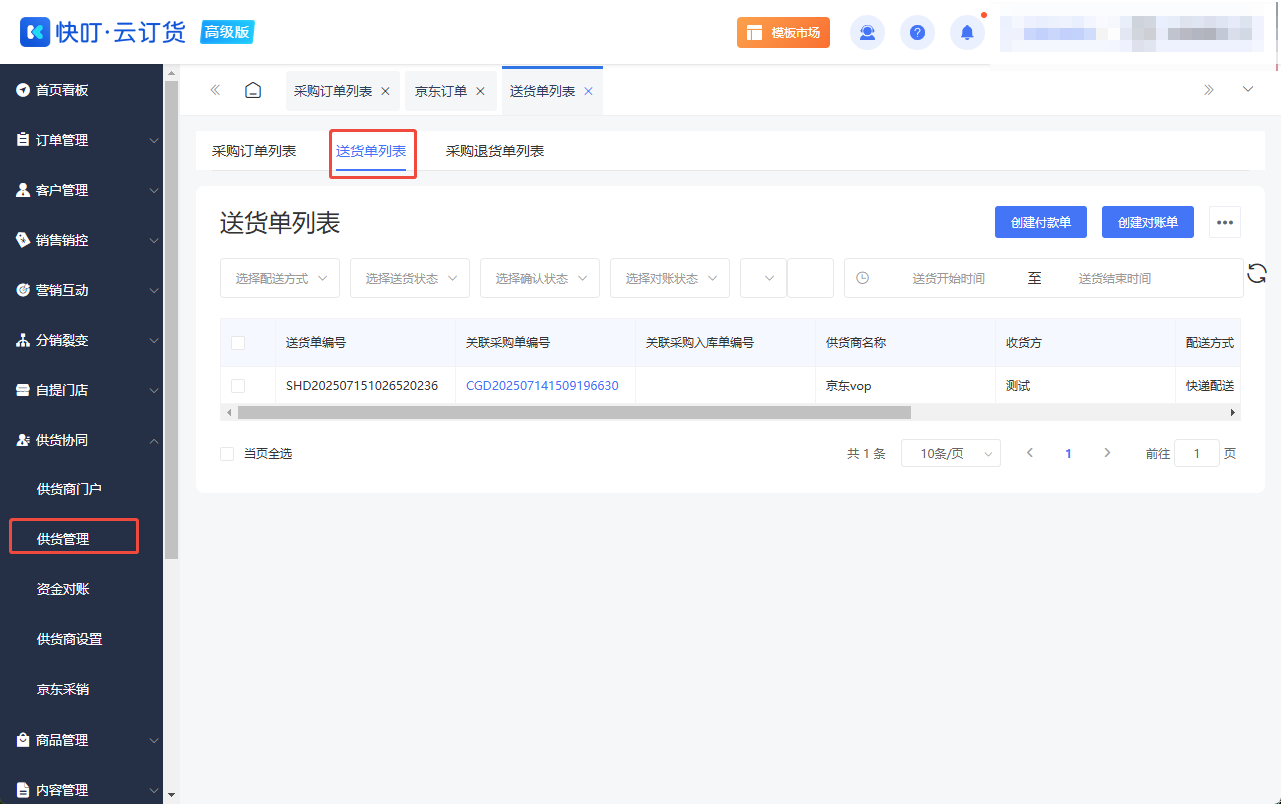Click the 营销互动 icon
The height and width of the screenshot is (804, 1281).
click(23, 290)
